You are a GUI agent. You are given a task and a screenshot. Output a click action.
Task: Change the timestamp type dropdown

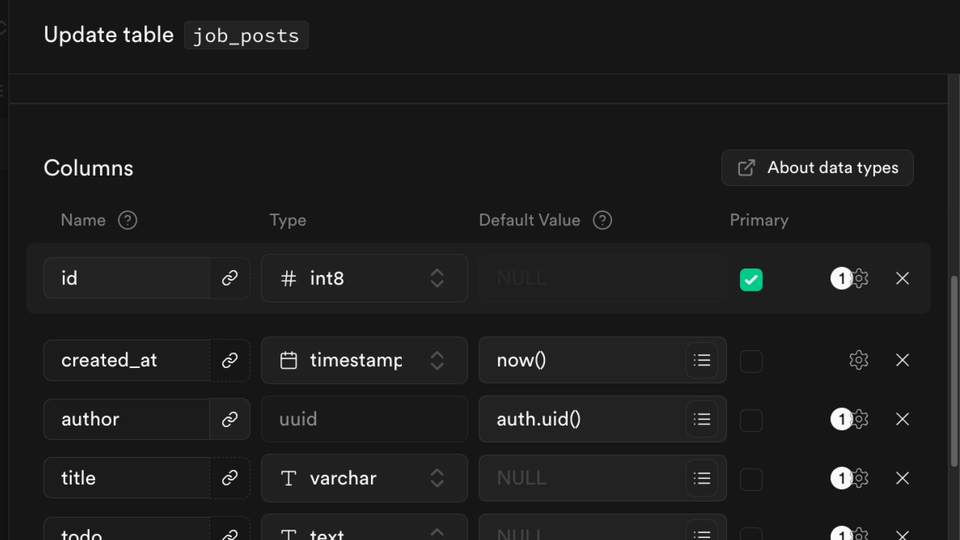click(x=364, y=360)
